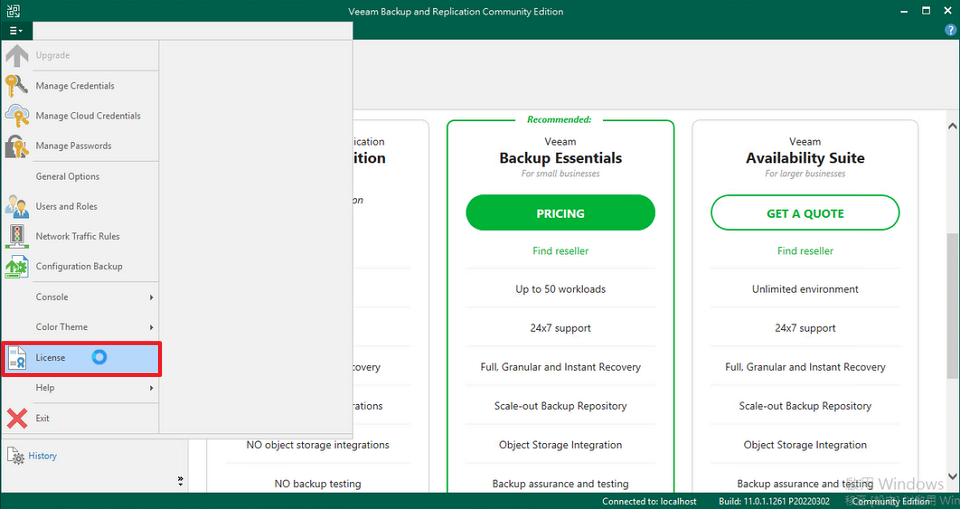Click the Configuration Backup icon

pos(17,266)
